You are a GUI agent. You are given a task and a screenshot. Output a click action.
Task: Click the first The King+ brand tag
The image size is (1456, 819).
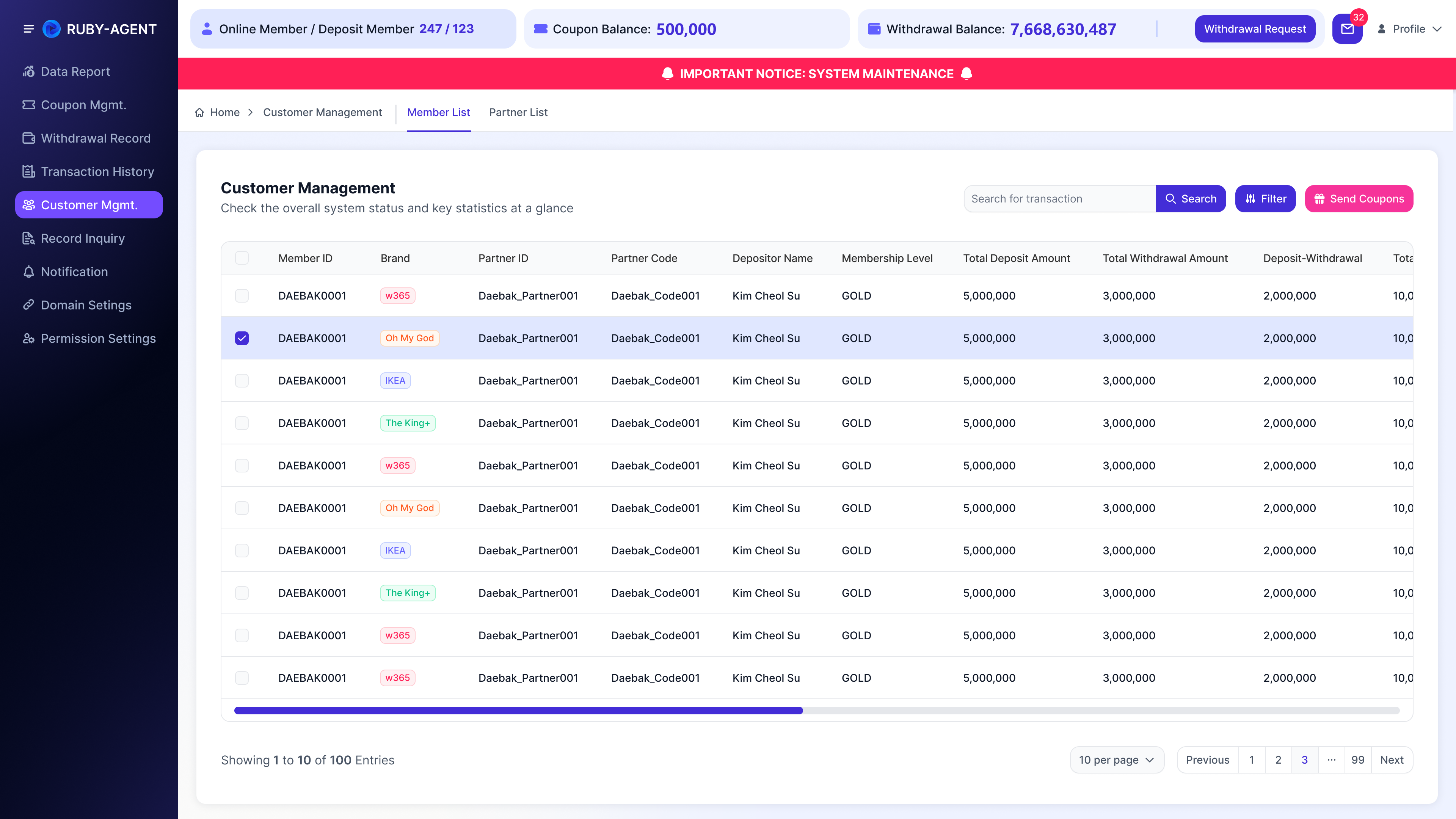(x=408, y=423)
